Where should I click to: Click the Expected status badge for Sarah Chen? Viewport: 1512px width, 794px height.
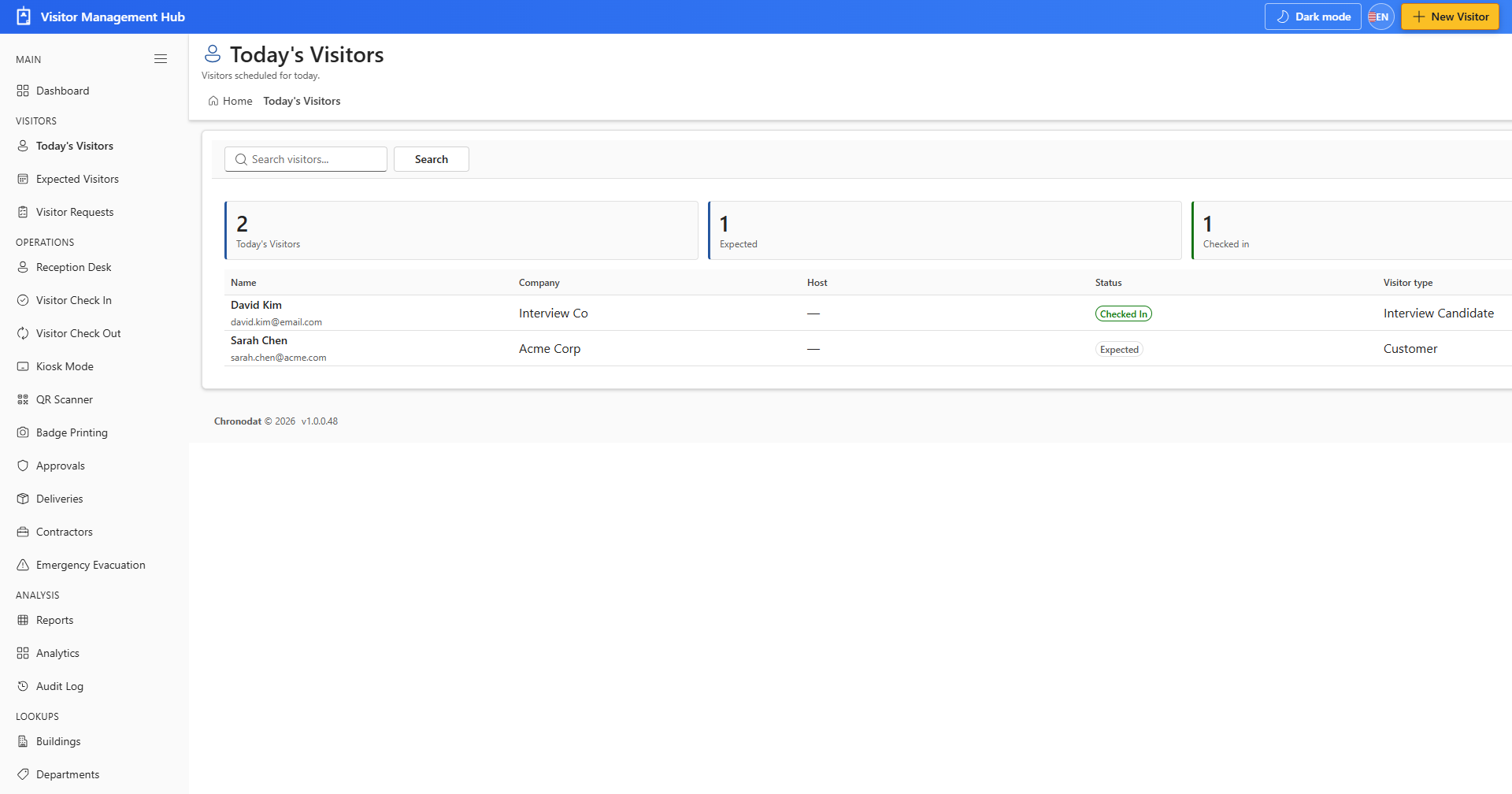(x=1119, y=349)
